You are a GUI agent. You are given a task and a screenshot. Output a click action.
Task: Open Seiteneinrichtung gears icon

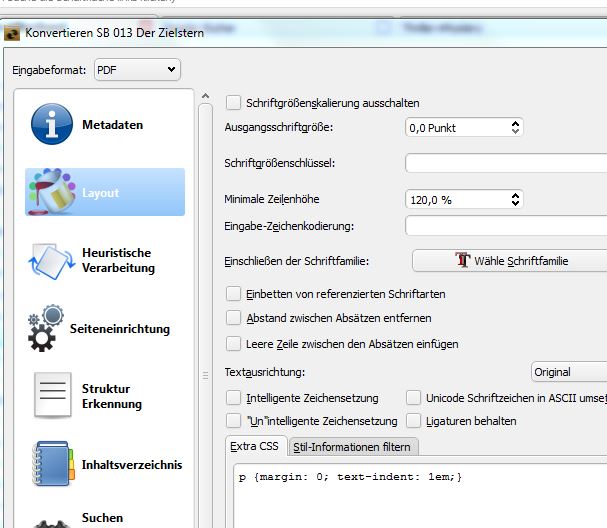pyautogui.click(x=46, y=328)
